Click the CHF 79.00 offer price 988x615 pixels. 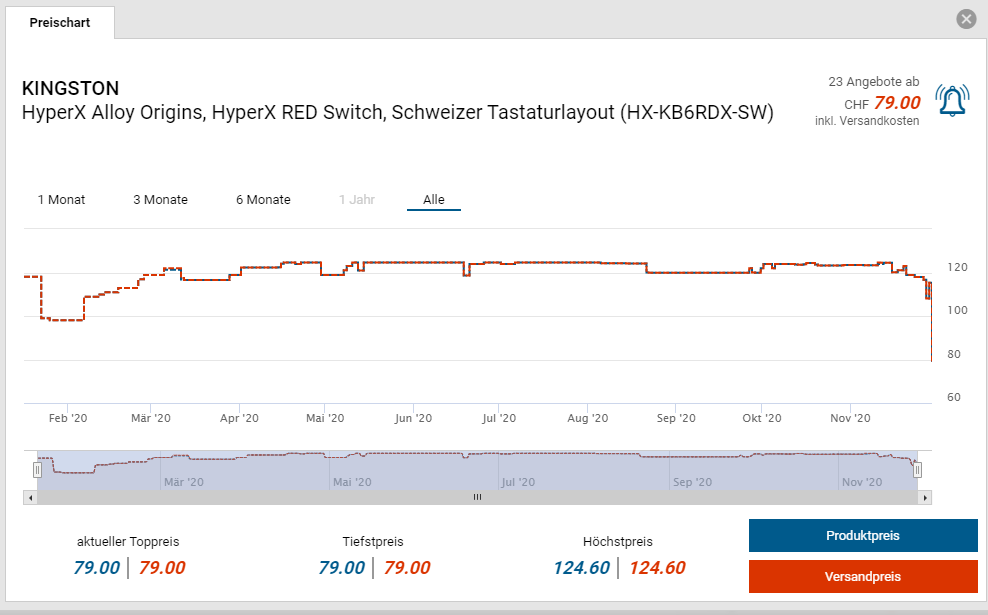tap(896, 103)
